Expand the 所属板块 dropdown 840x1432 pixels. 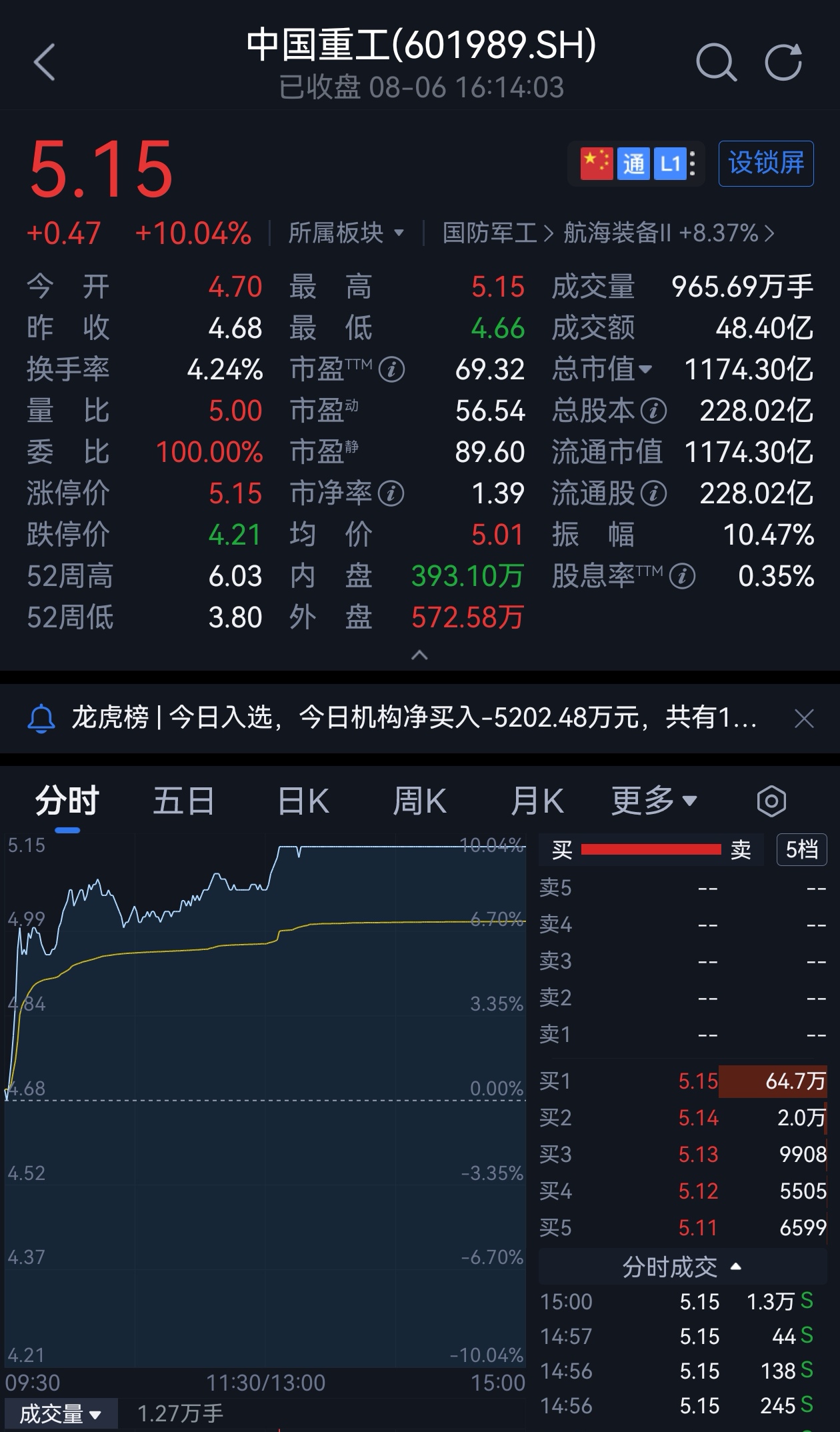tap(346, 233)
